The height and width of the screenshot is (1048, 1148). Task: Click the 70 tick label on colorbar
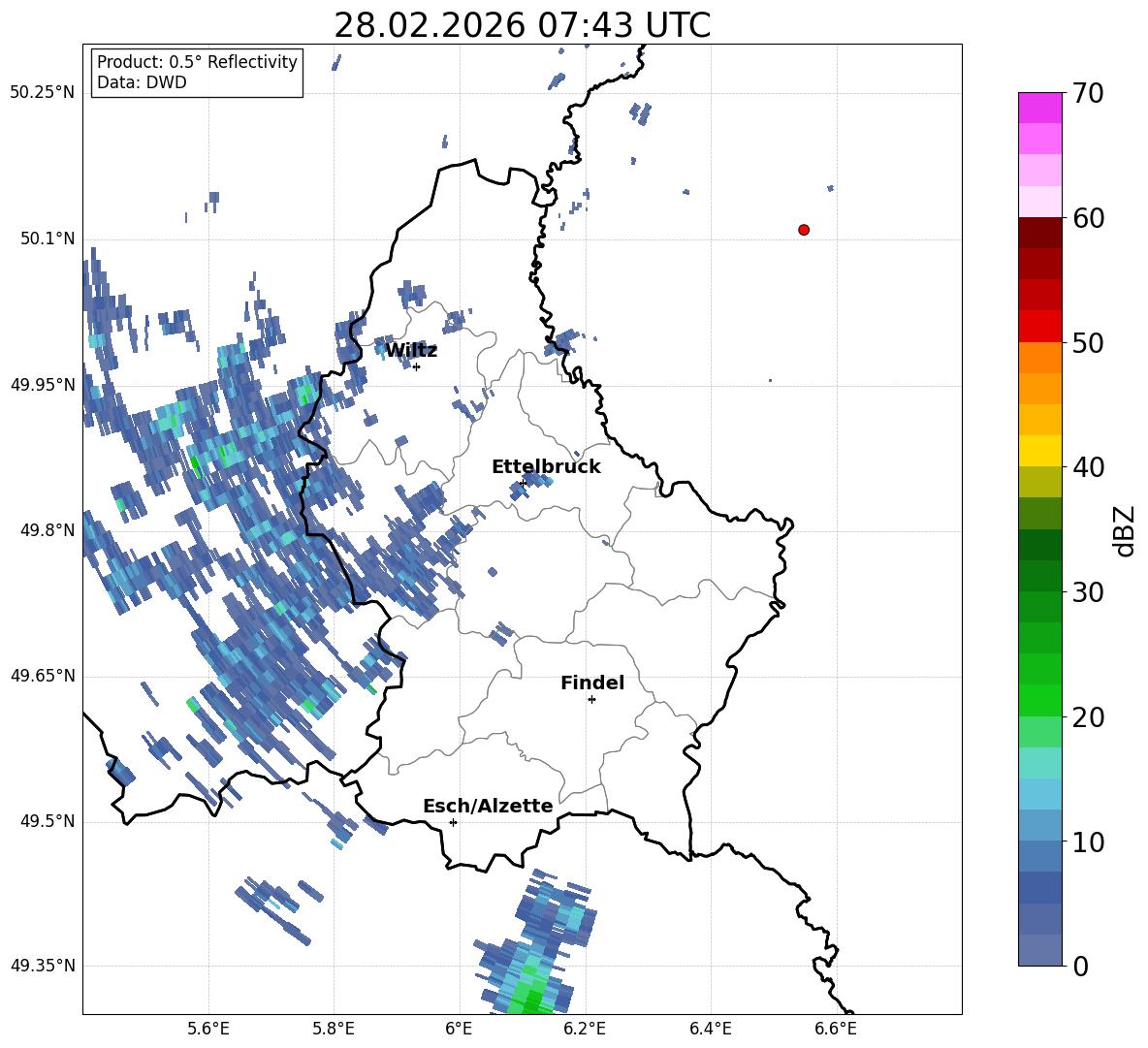click(1088, 94)
